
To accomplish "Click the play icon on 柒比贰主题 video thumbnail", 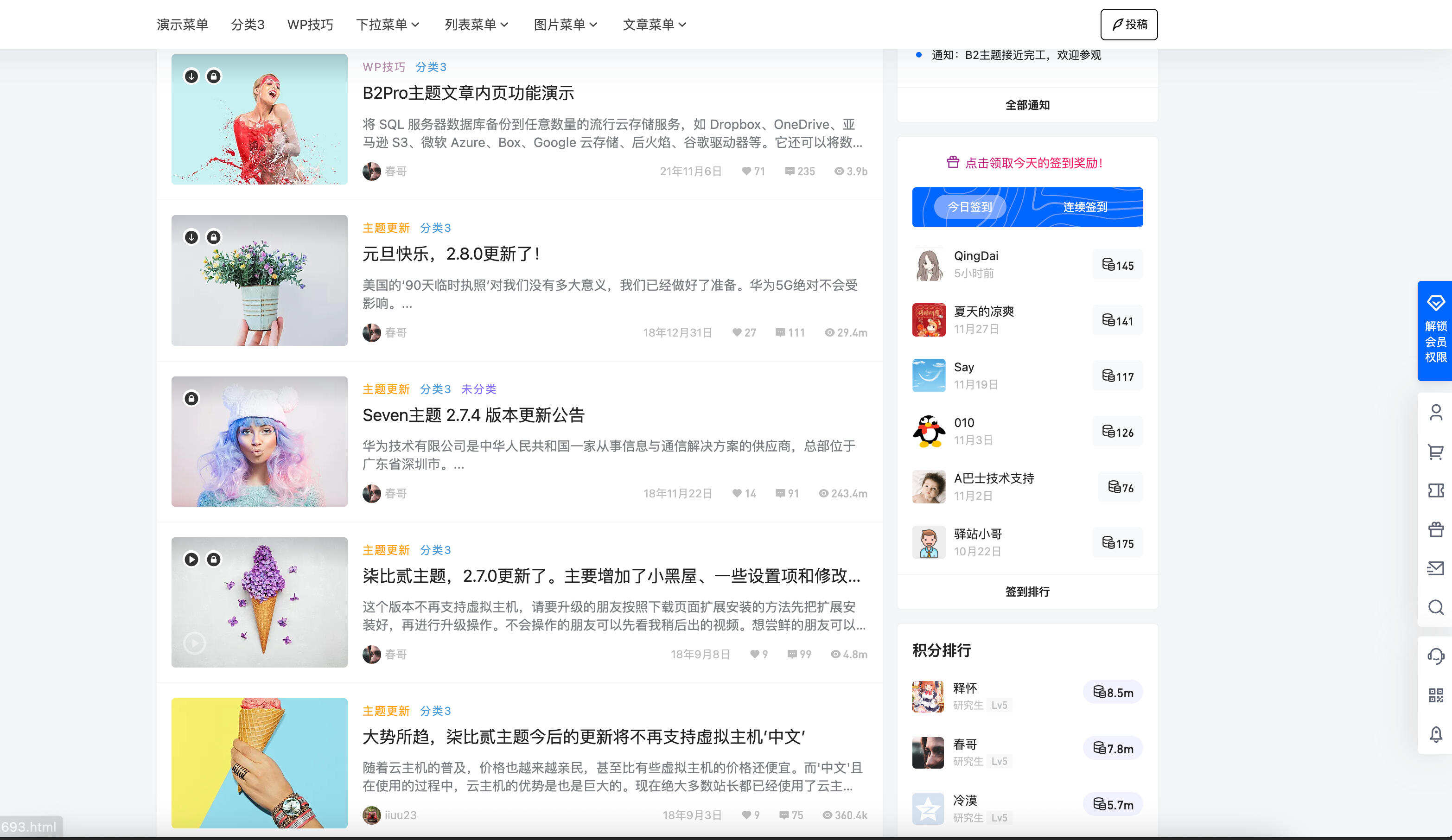I will coord(193,560).
